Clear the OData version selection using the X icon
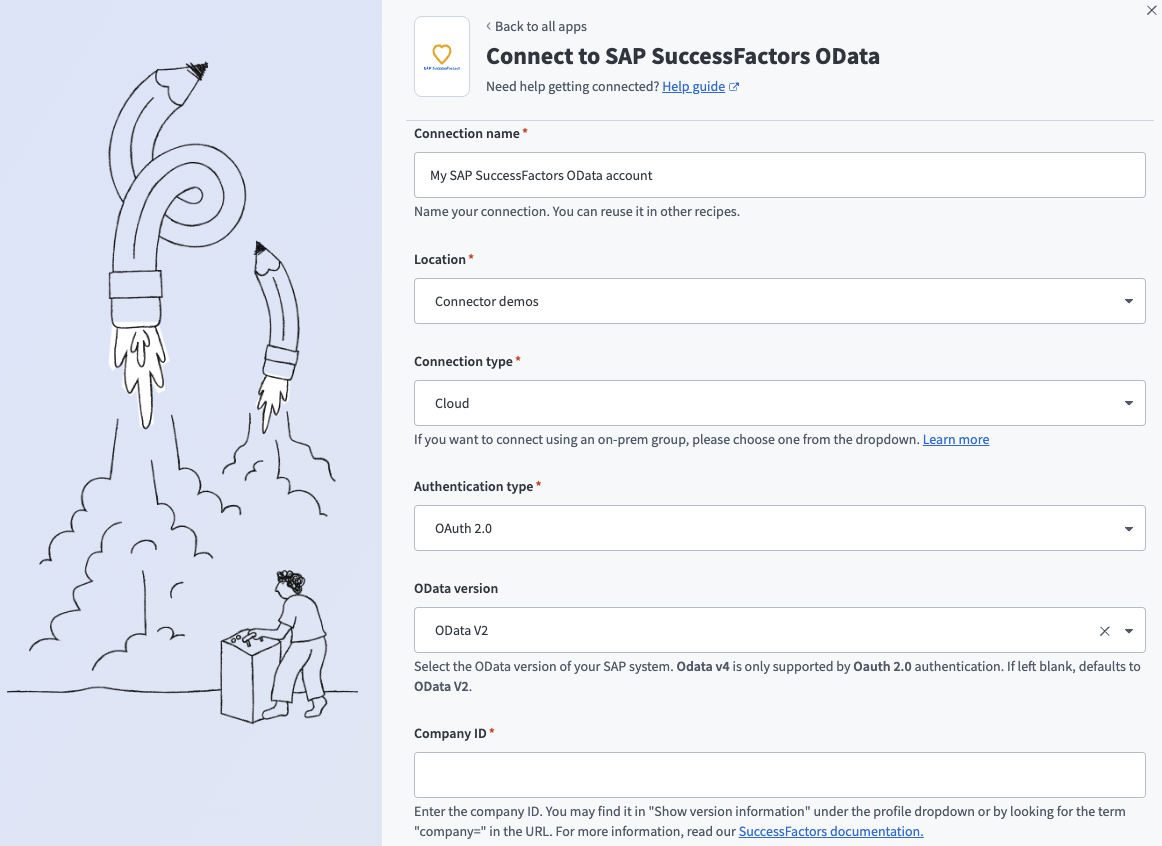The width and height of the screenshot is (1162, 846). tap(1104, 630)
